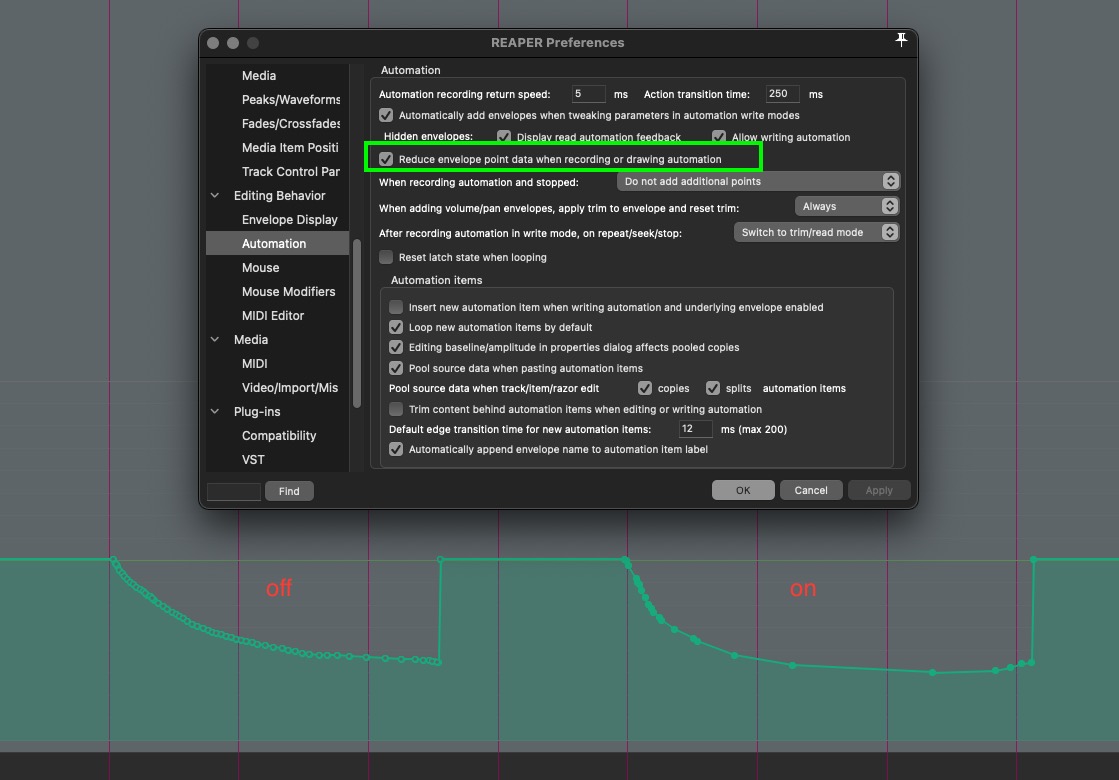Click the OK button
The height and width of the screenshot is (780, 1119).
point(743,490)
